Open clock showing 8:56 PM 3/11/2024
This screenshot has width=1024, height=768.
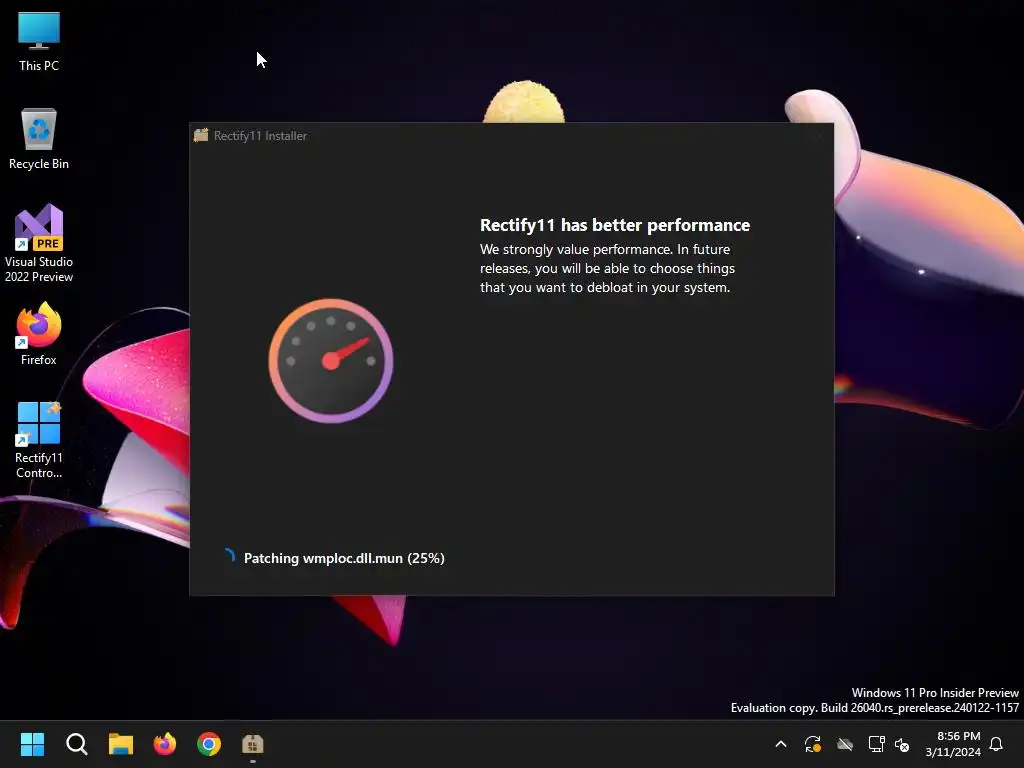953,744
